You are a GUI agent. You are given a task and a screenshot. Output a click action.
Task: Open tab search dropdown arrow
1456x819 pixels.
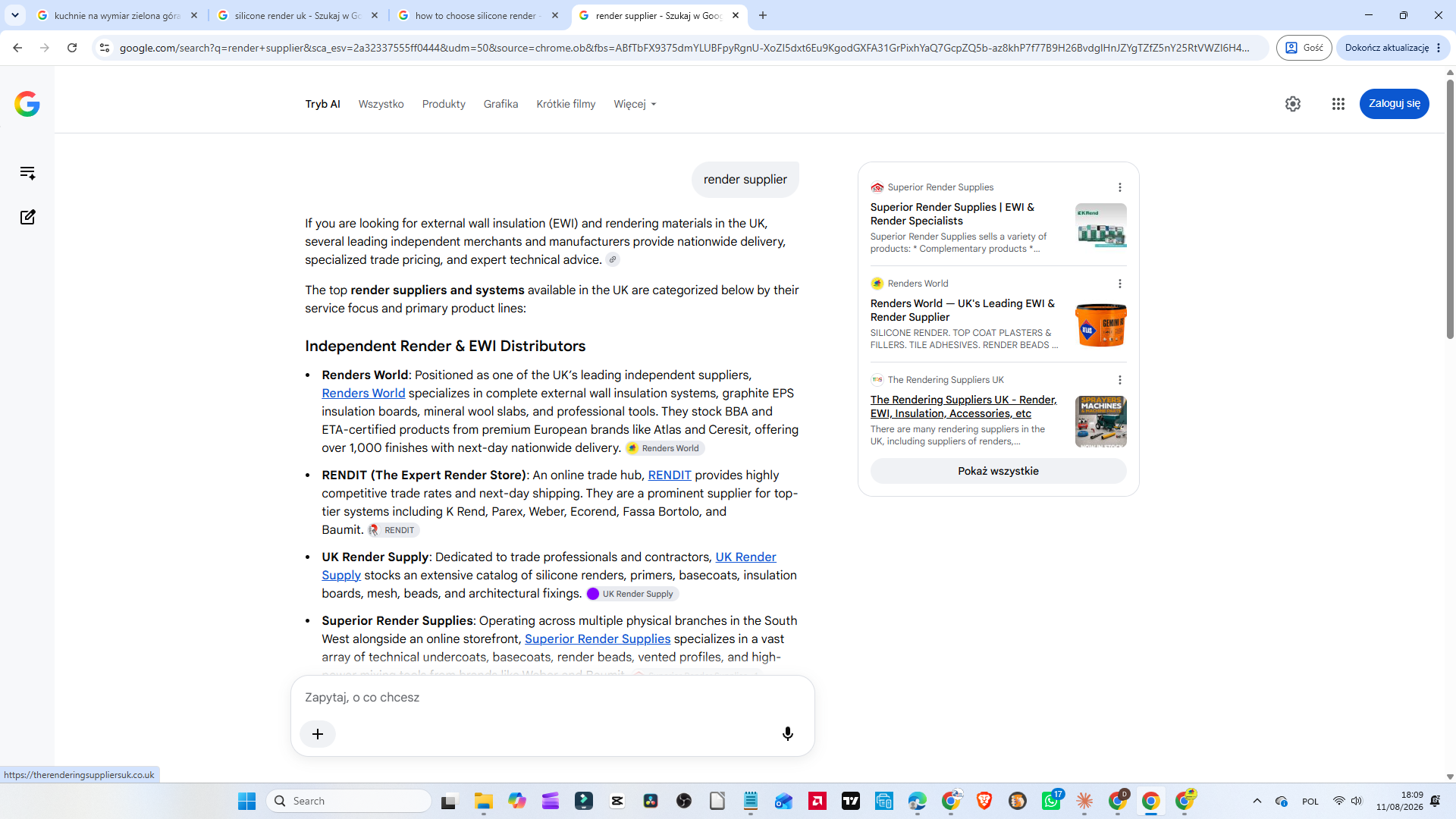(x=15, y=15)
